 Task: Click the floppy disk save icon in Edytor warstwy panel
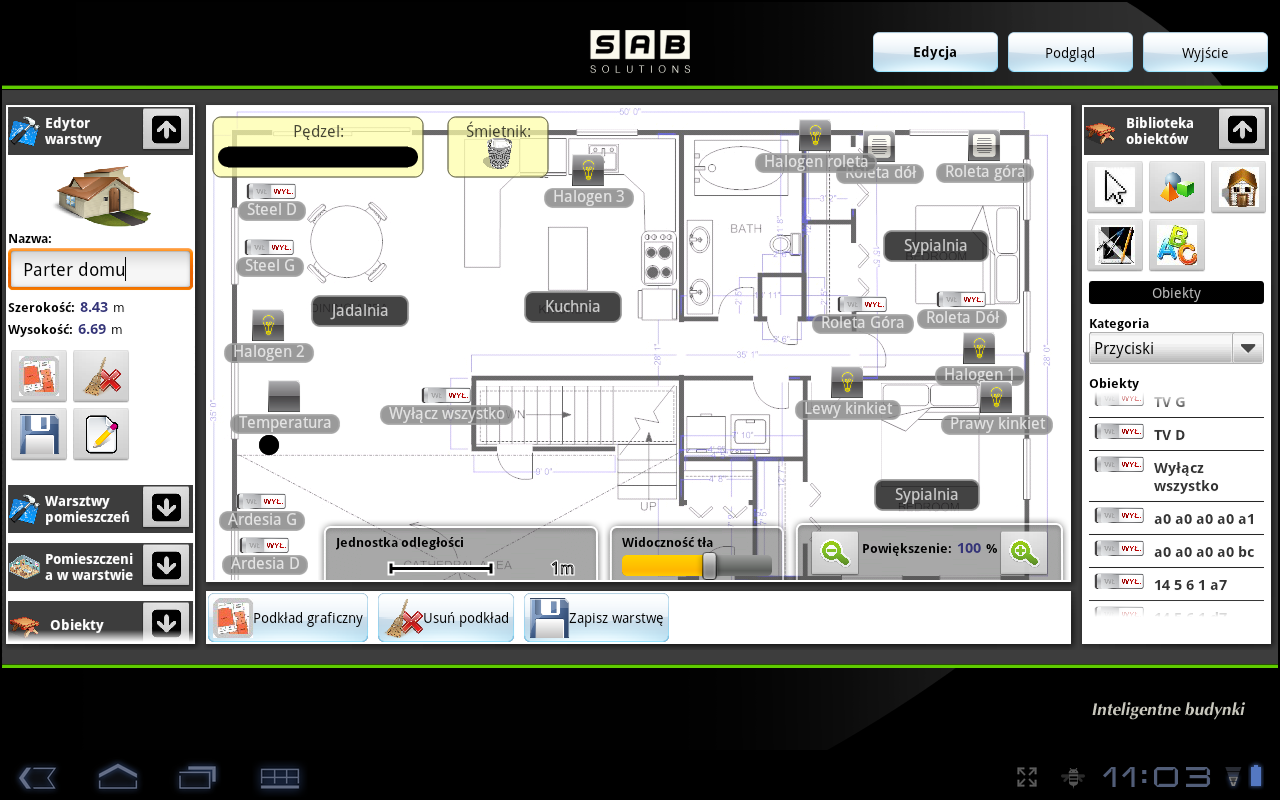coord(39,434)
